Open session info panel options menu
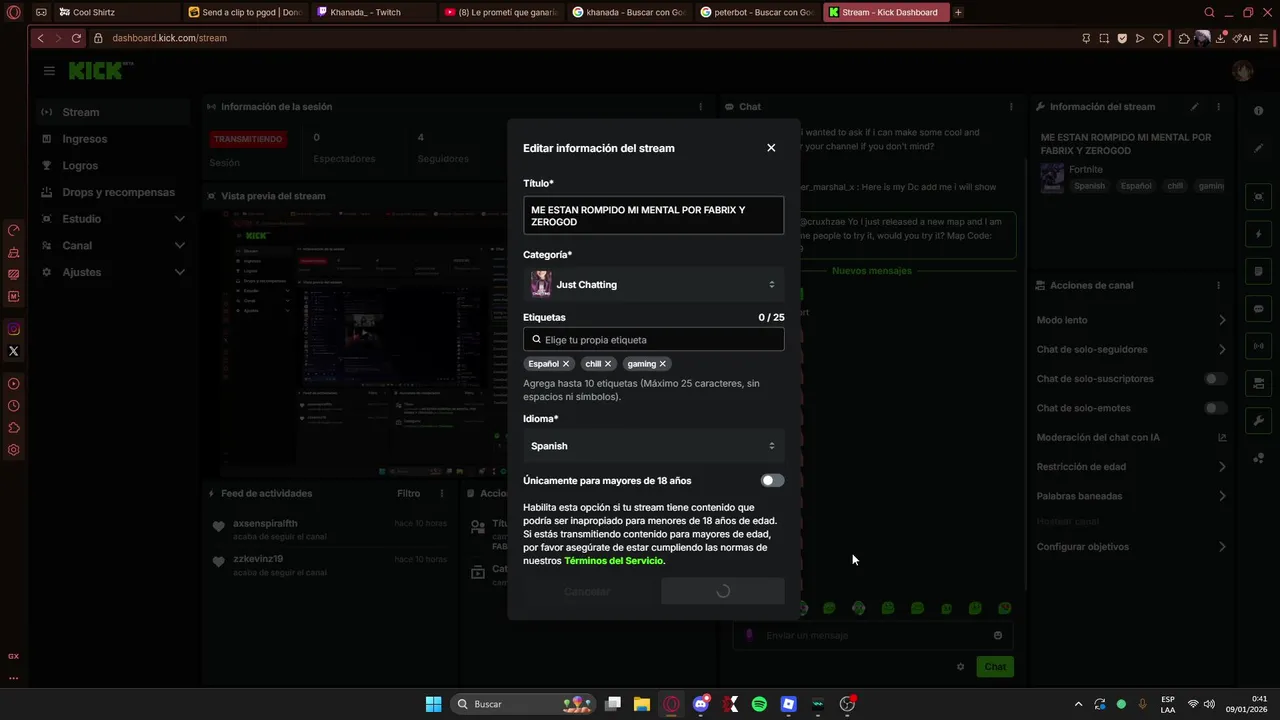 pos(700,107)
